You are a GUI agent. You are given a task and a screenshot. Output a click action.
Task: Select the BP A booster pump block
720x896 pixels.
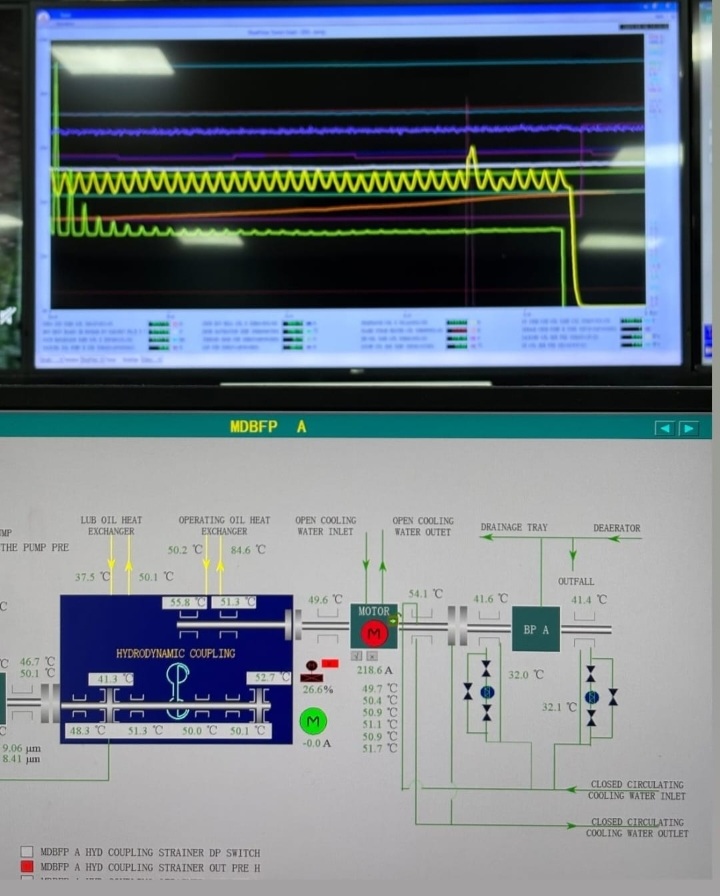(536, 629)
